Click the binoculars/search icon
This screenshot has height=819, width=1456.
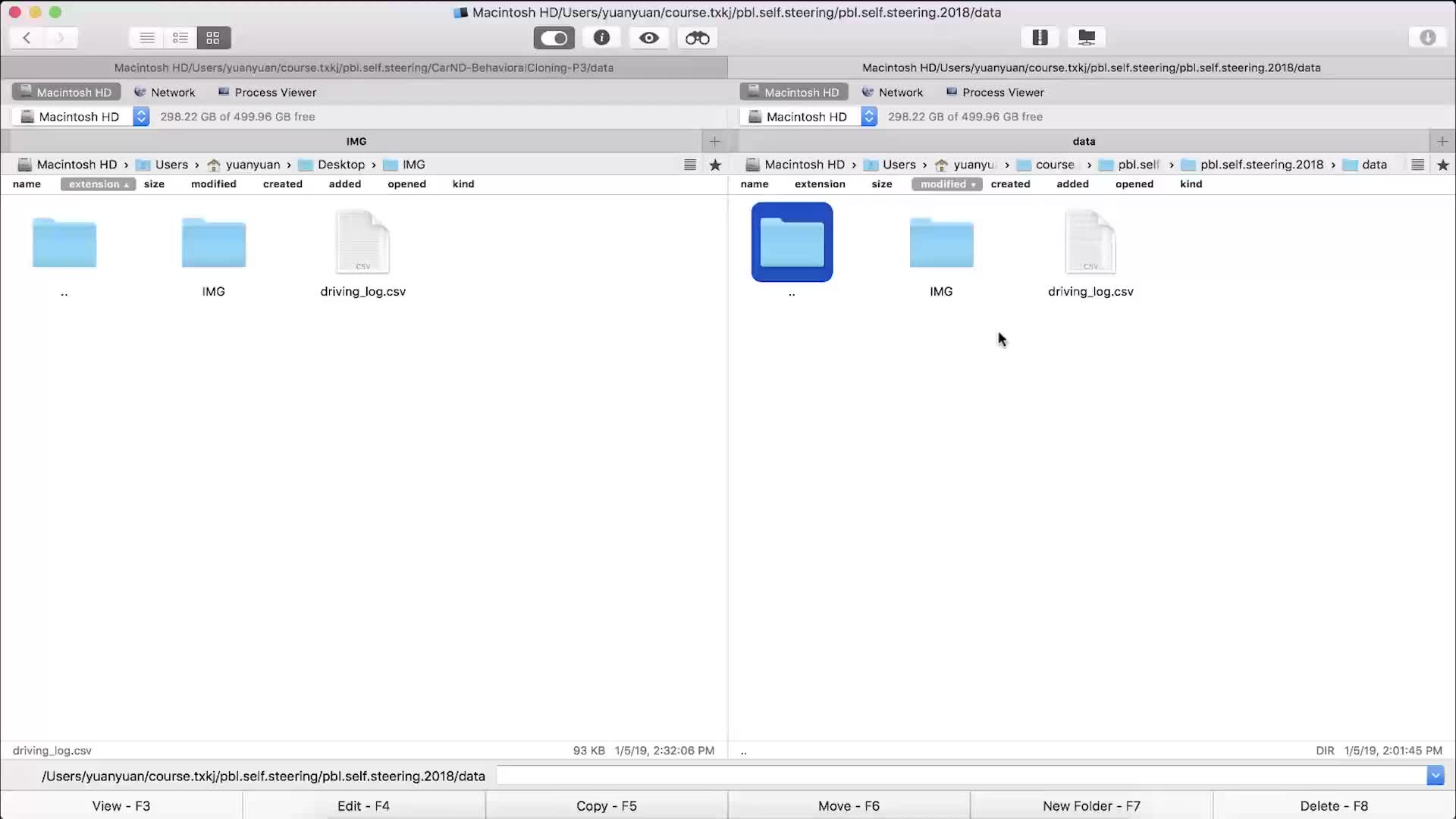[x=697, y=37]
